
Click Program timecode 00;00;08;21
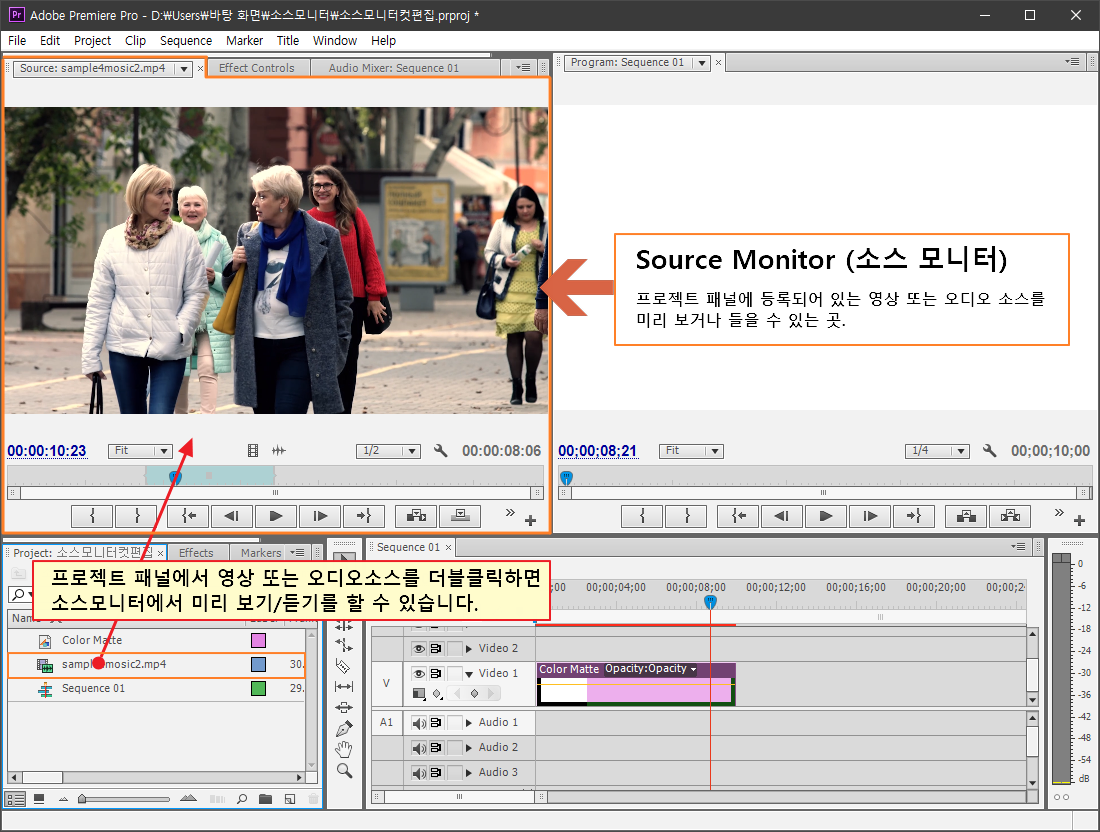598,451
